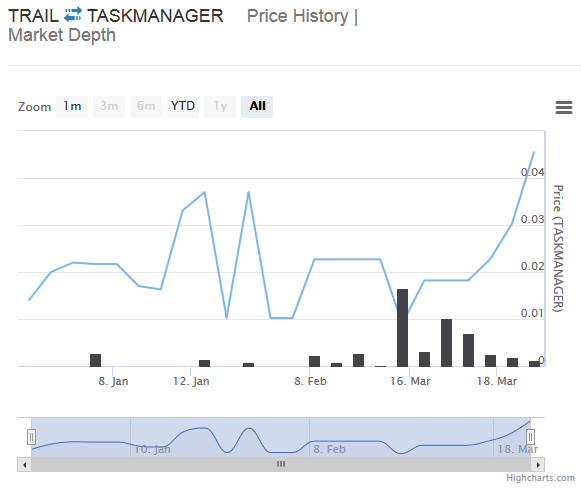Click the tallest volume bar at 16. Mar
This screenshot has height=489, width=581.
[402, 328]
